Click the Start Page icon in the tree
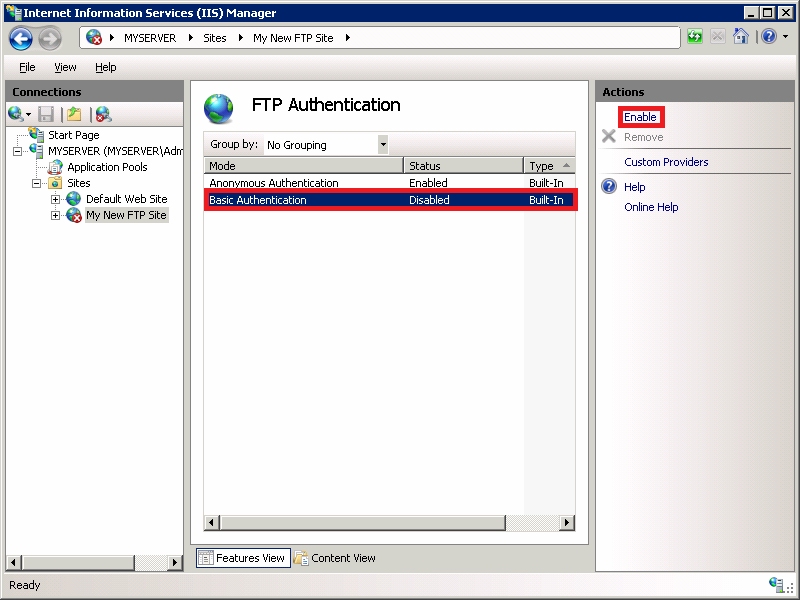 (x=37, y=134)
